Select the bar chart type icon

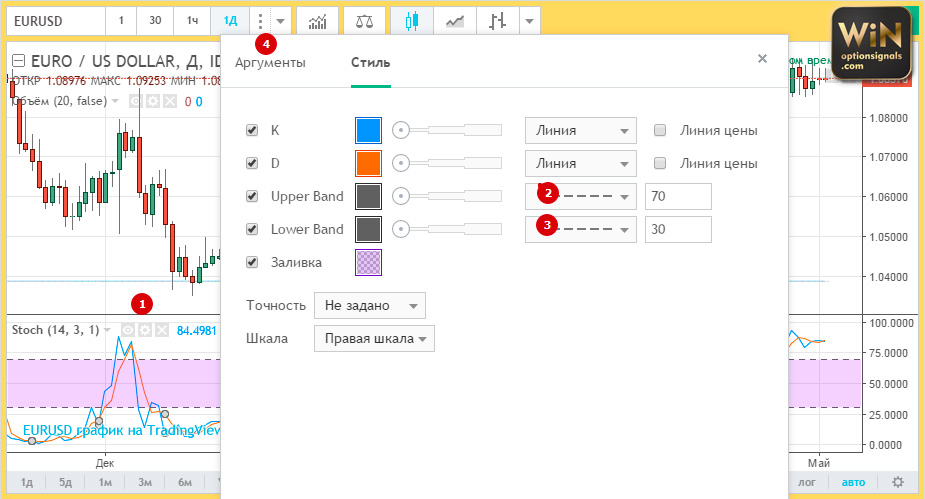click(x=497, y=20)
